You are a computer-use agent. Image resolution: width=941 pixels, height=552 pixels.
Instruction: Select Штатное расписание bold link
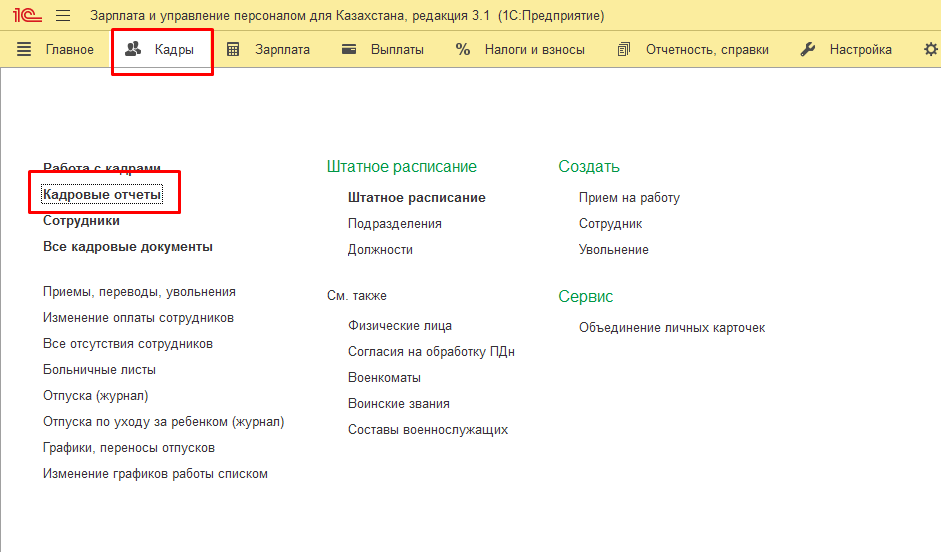pos(416,198)
